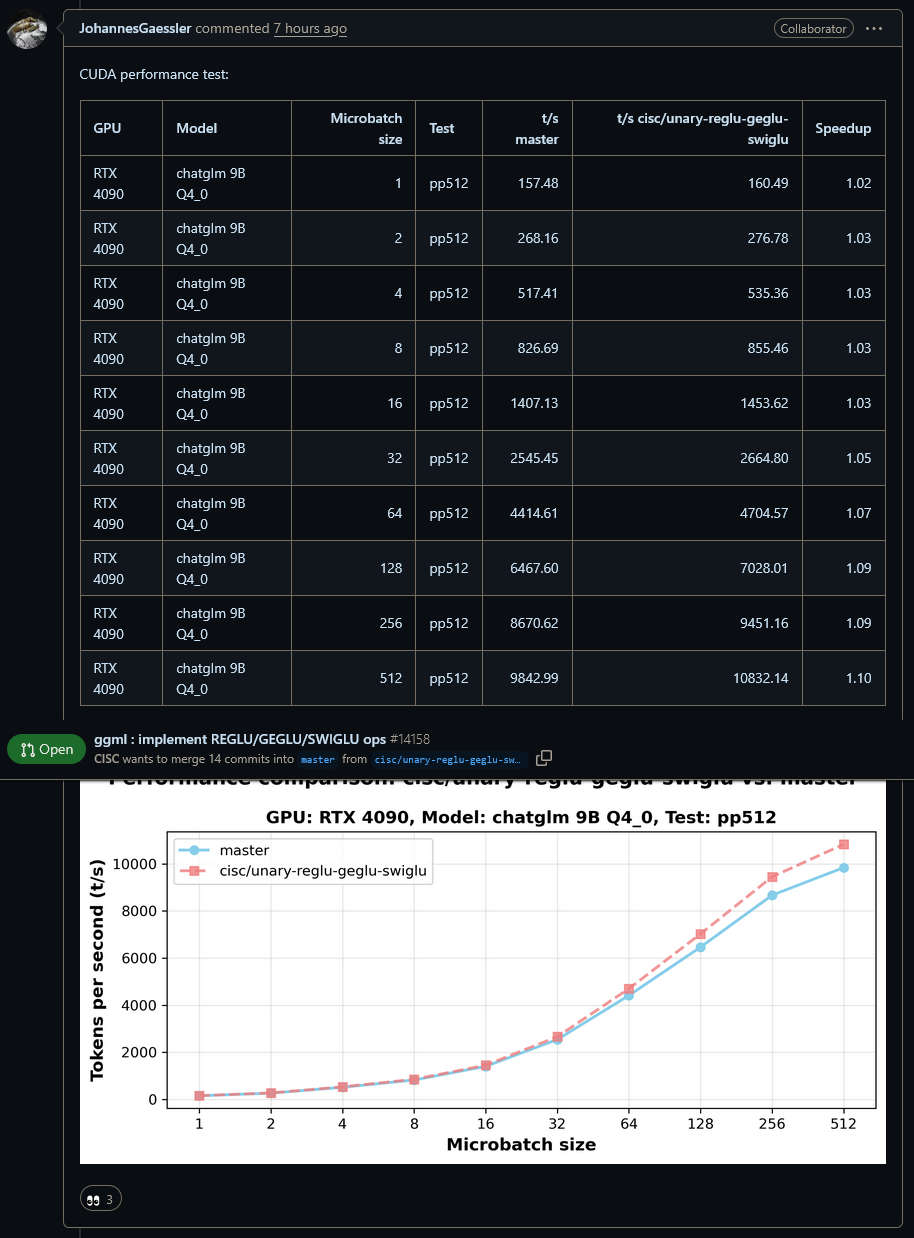
Task: Click the 'Tokens per second (t/s)' y-axis label
Action: click(x=98, y=970)
